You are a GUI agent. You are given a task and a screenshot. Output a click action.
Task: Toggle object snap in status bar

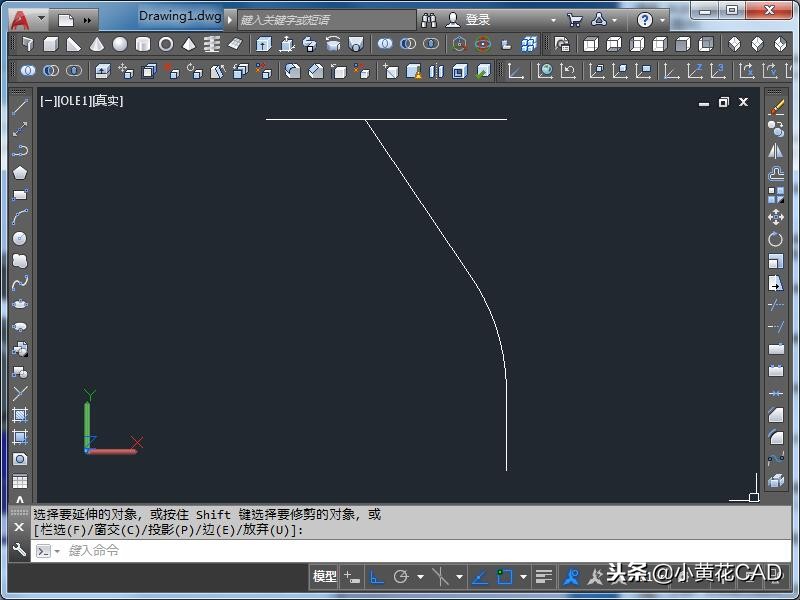pos(505,577)
